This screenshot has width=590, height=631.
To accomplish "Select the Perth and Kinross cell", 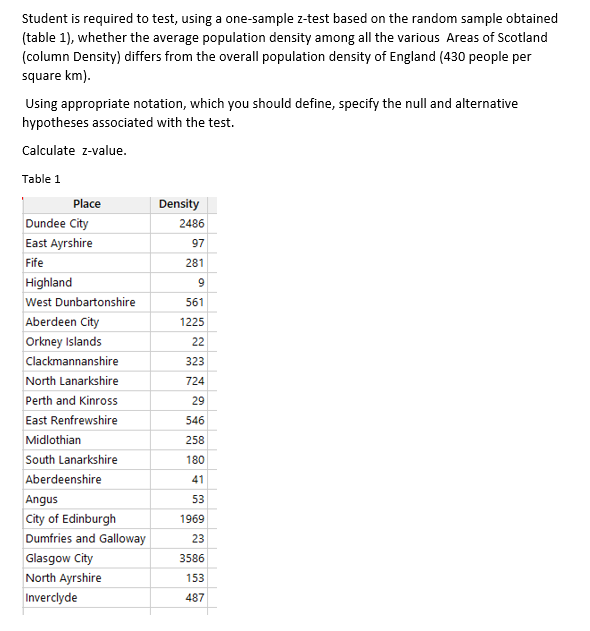I will [x=87, y=401].
